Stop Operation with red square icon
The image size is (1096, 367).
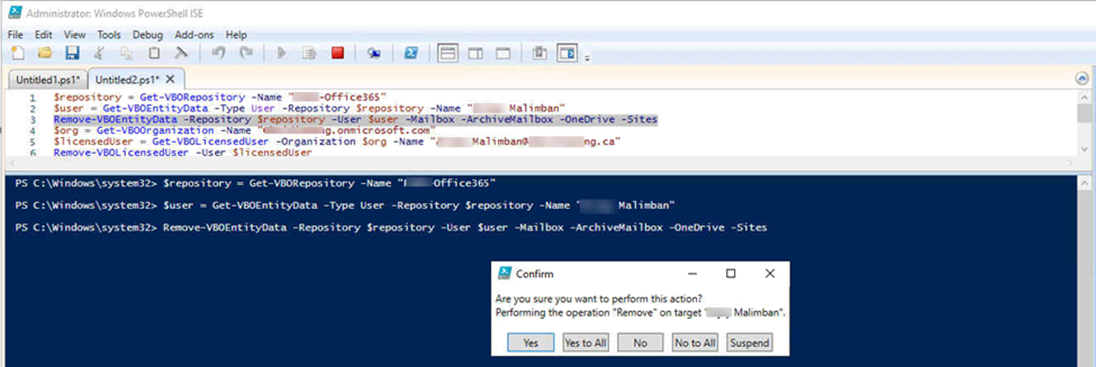tap(338, 53)
